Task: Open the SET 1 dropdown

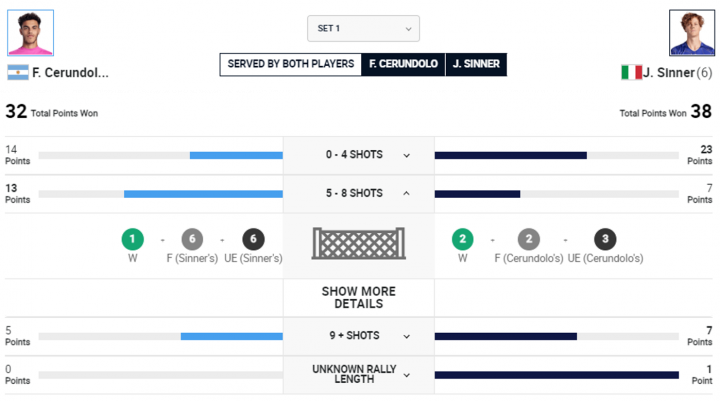Action: [363, 28]
